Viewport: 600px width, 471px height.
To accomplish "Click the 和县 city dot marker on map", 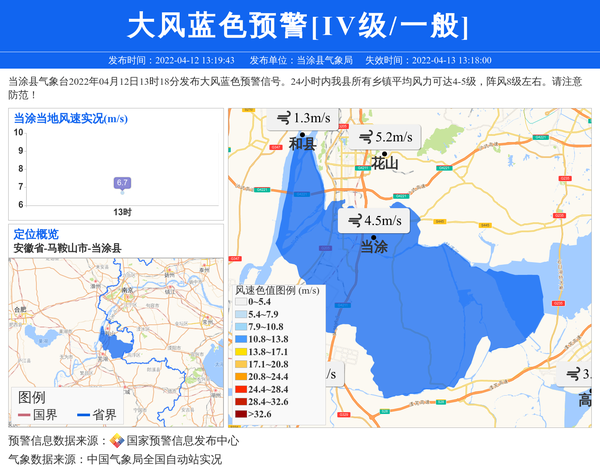I will tap(302, 134).
